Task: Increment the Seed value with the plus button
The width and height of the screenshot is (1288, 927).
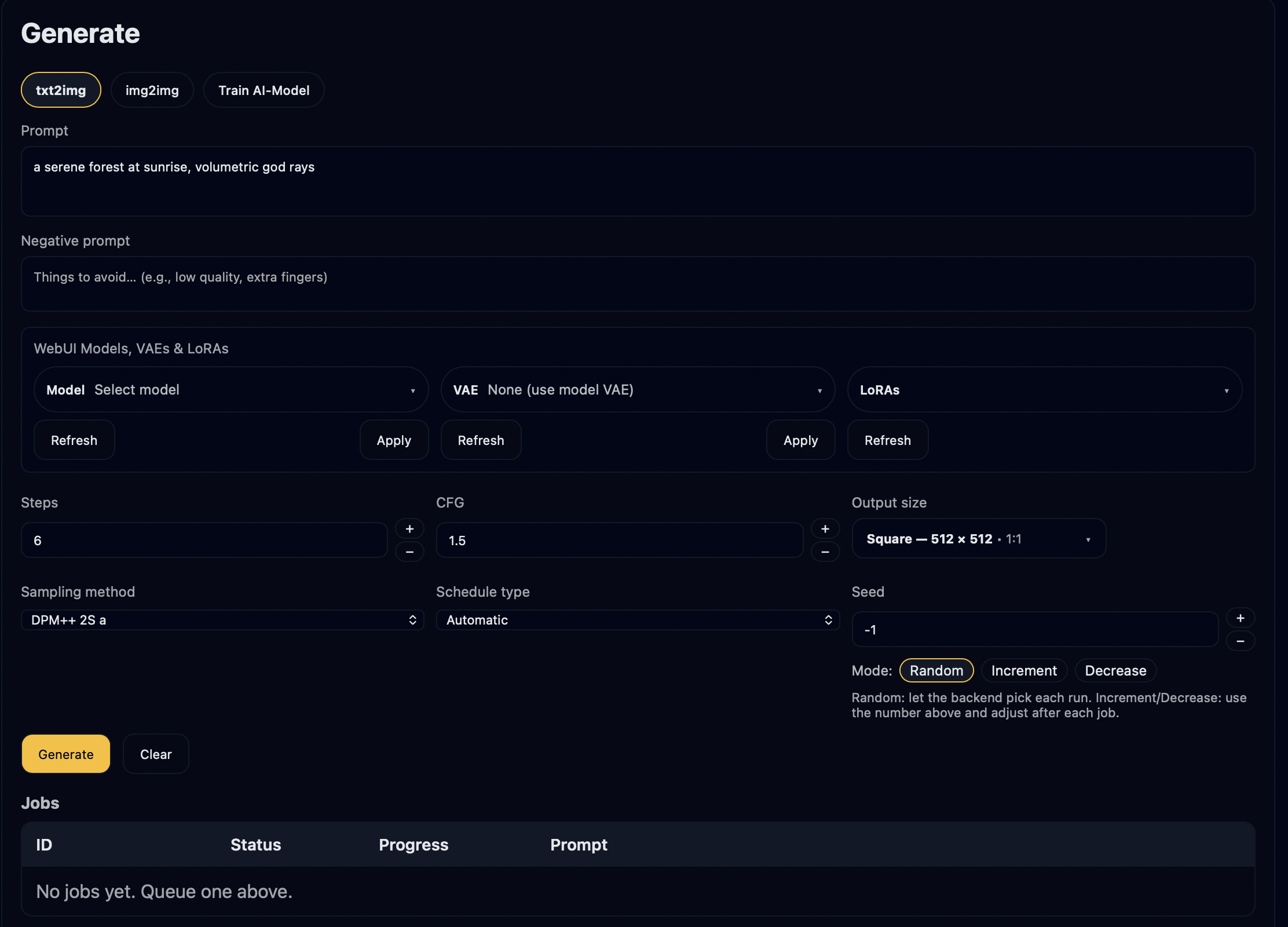Action: [x=1241, y=617]
